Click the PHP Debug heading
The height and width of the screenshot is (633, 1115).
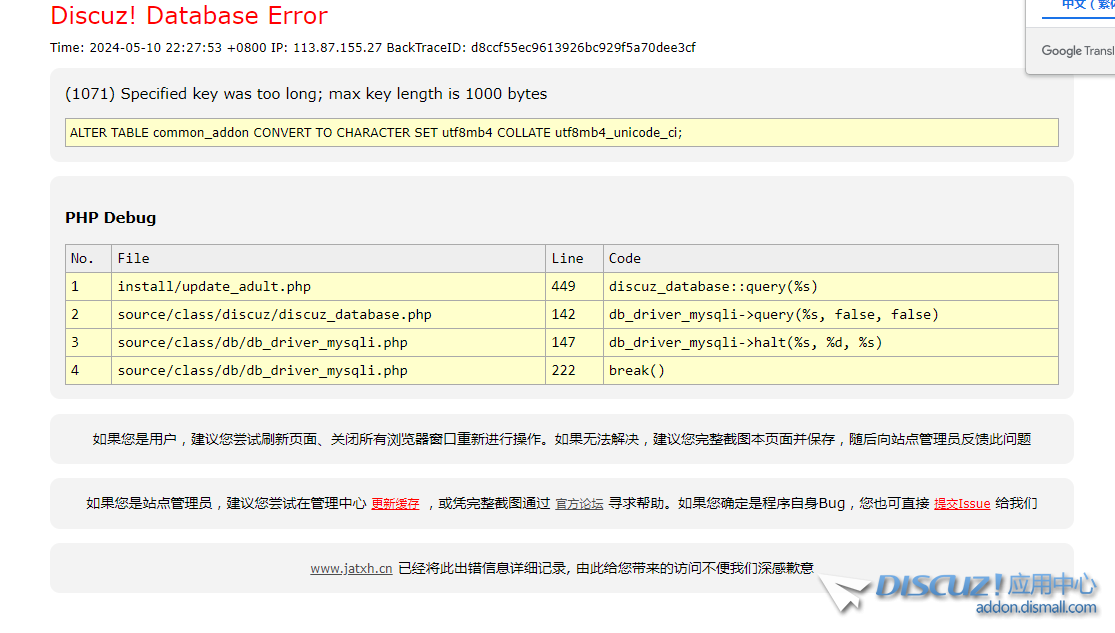click(x=111, y=218)
